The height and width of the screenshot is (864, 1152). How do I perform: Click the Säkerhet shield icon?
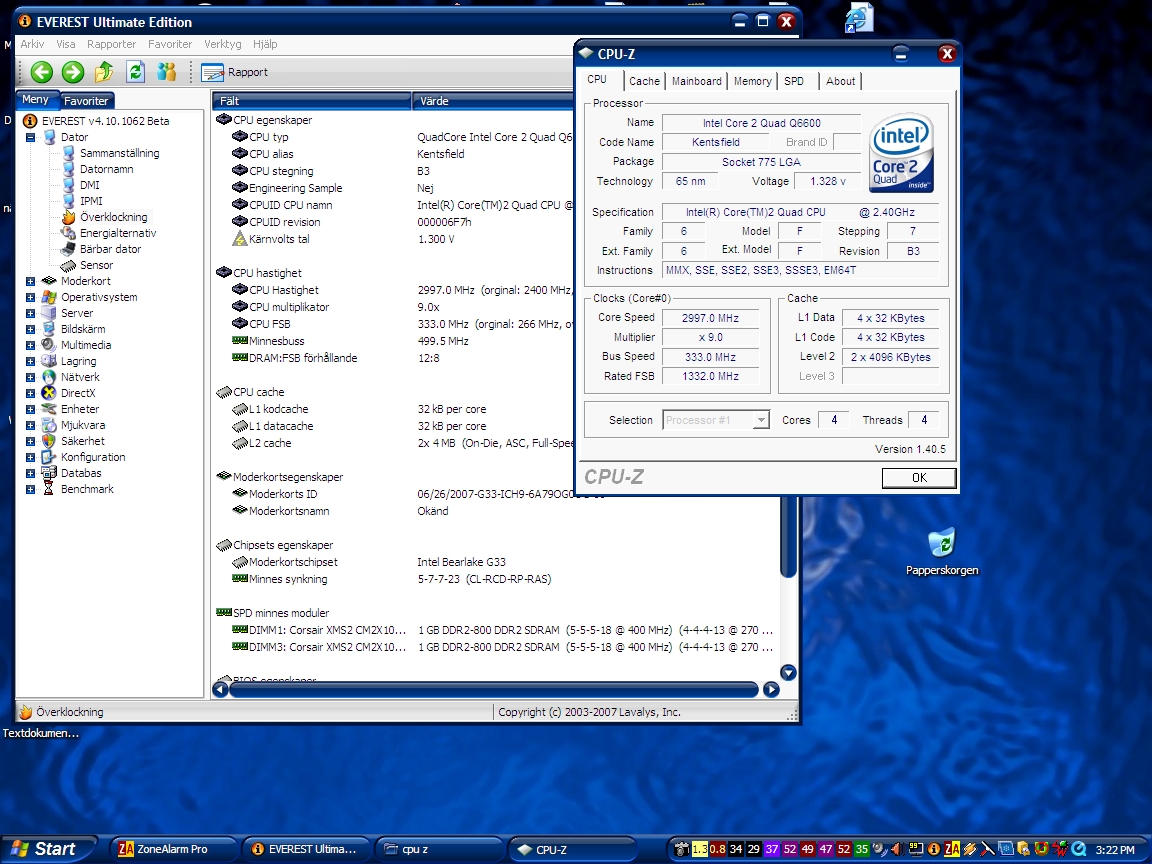pos(49,441)
